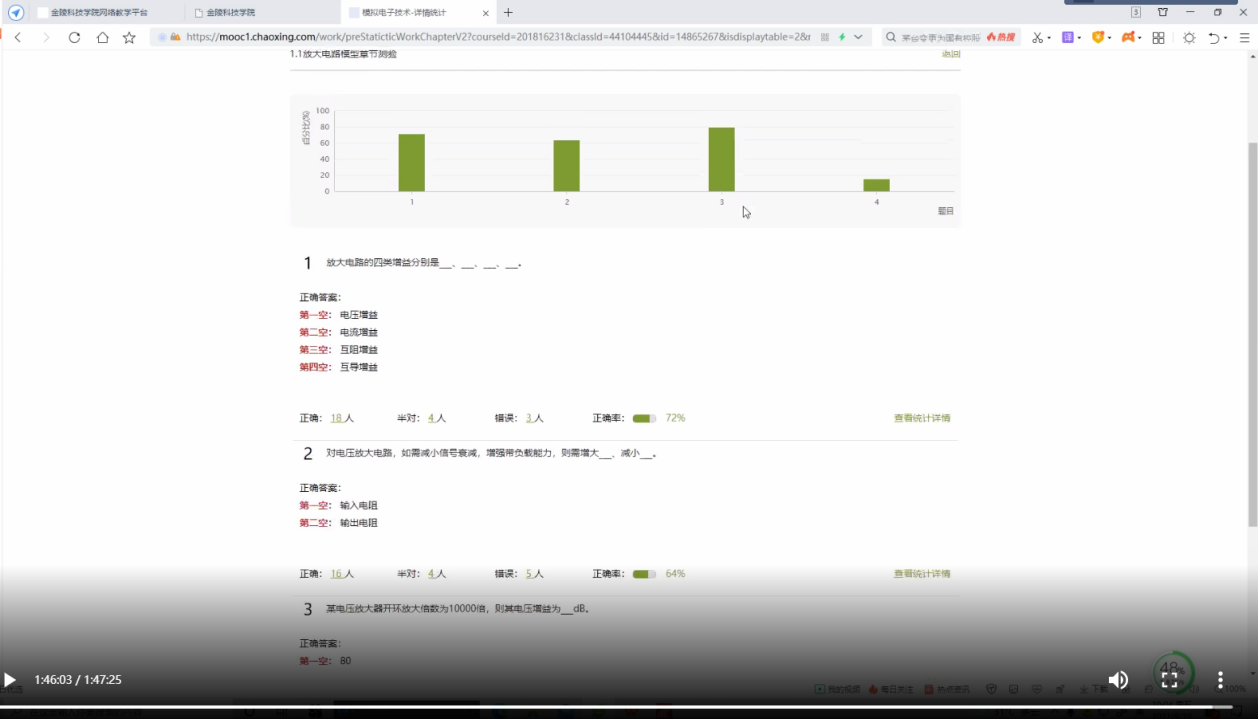Viewport: 1258px width, 719px height.
Task: Toggle video fullscreen mode
Action: [1169, 680]
